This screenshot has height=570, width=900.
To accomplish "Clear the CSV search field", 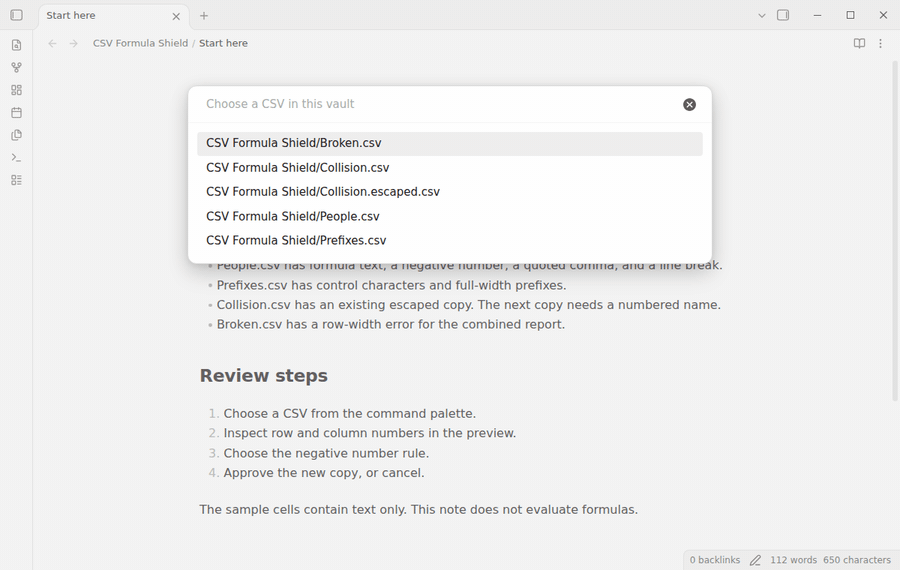I will point(689,104).
